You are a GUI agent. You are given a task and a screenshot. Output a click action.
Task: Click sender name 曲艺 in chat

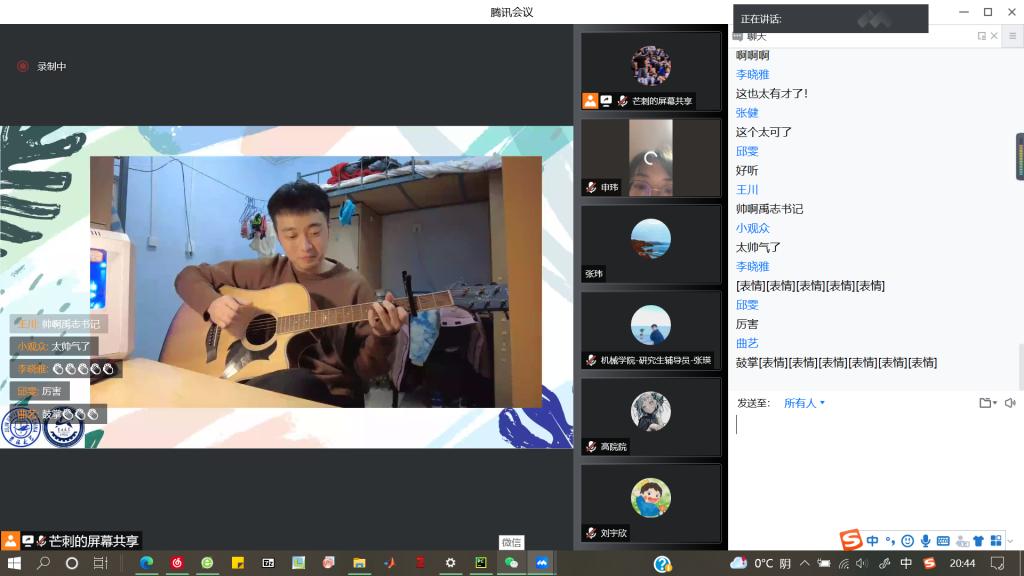747,343
